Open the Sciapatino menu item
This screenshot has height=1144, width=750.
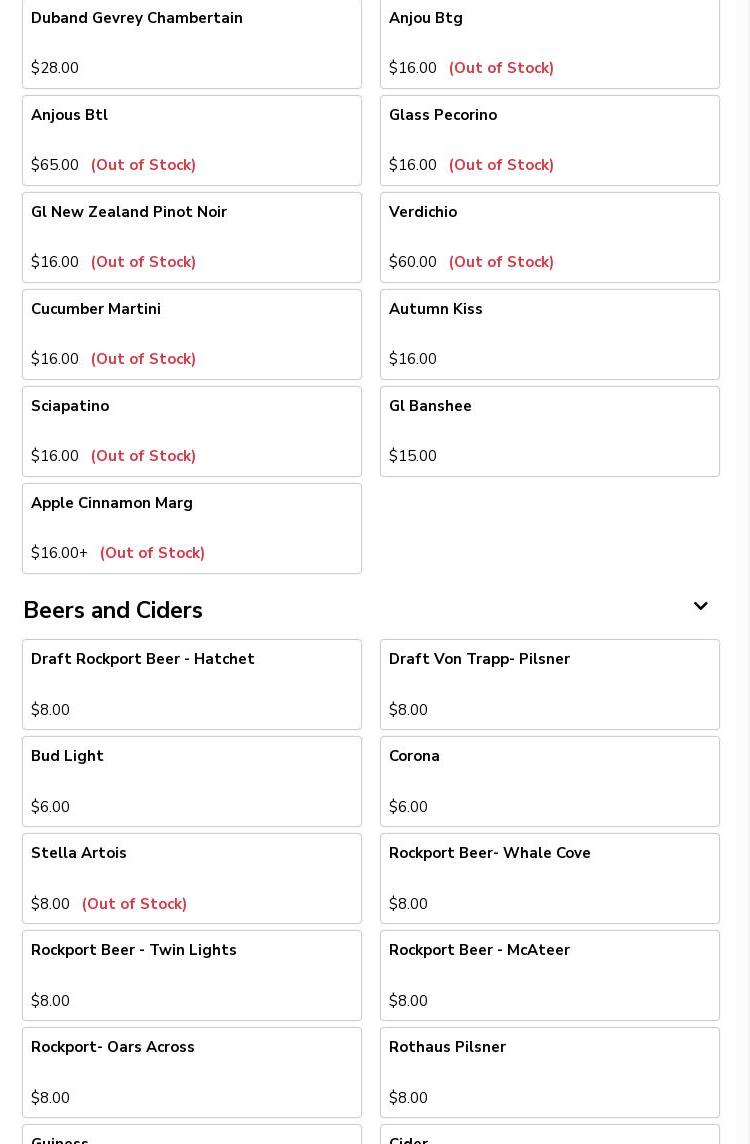click(192, 431)
